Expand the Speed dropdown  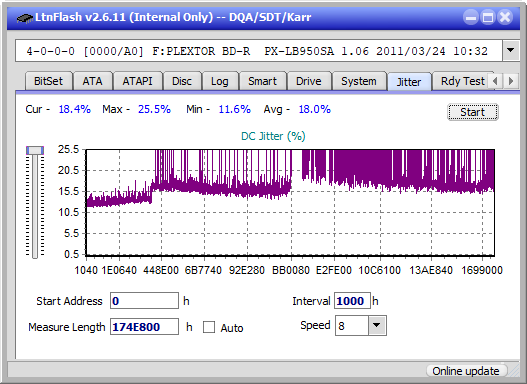coord(377,325)
